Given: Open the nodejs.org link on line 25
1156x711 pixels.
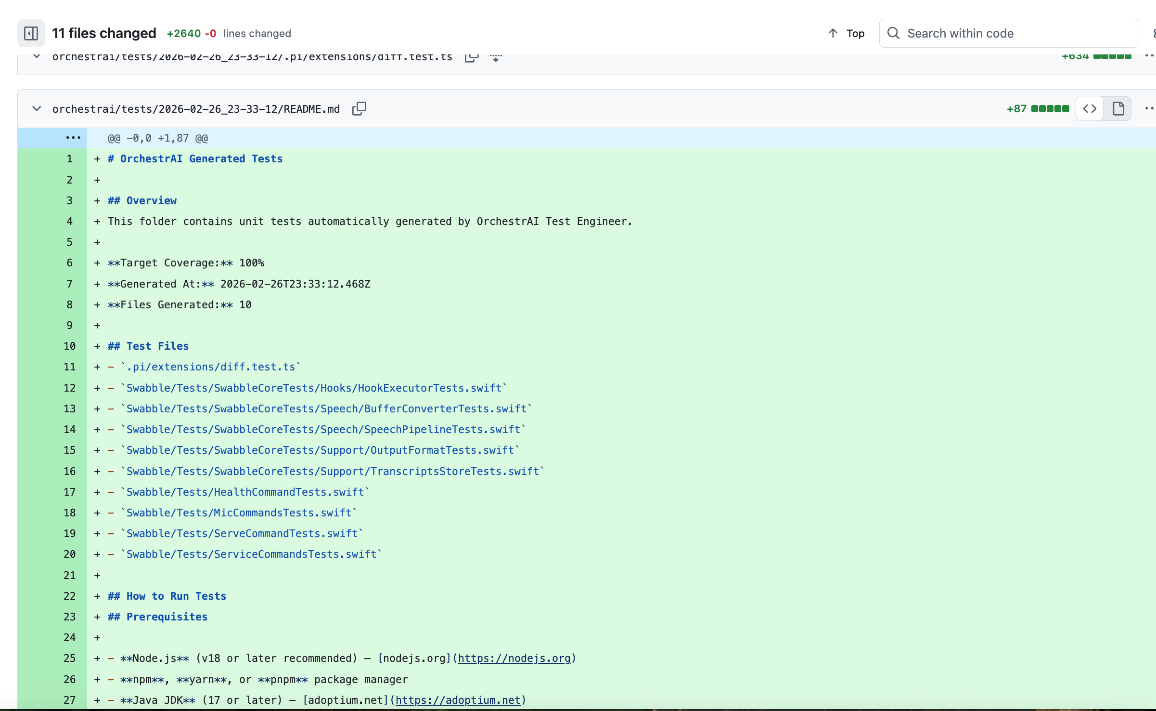Looking at the screenshot, I should point(514,658).
